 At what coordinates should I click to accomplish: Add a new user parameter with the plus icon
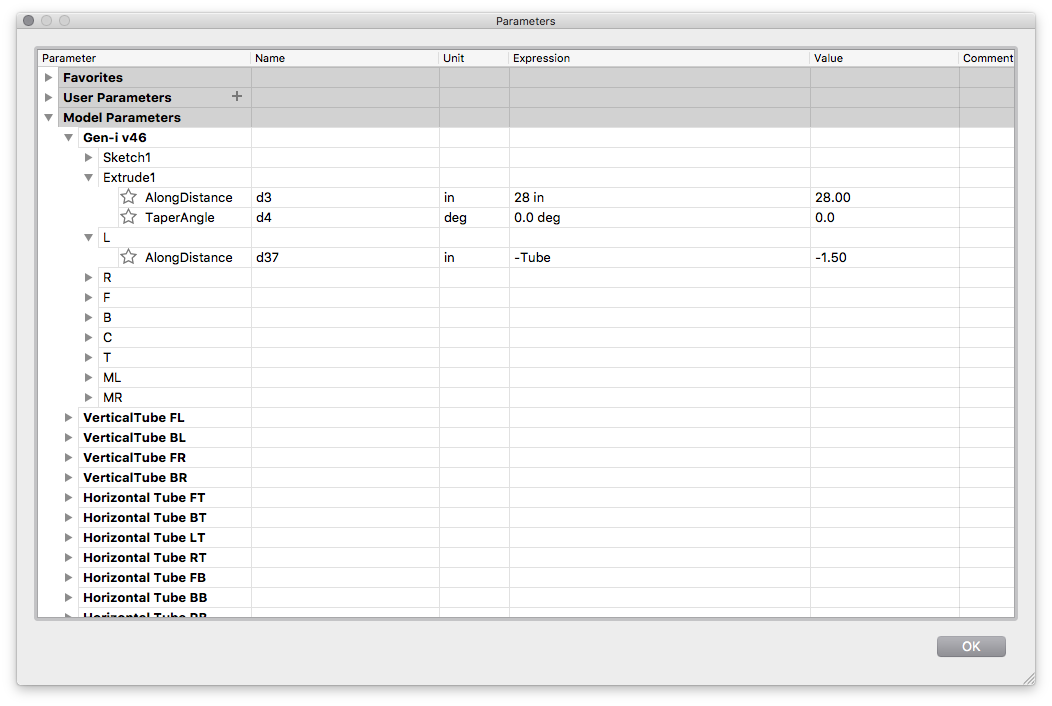tap(237, 96)
